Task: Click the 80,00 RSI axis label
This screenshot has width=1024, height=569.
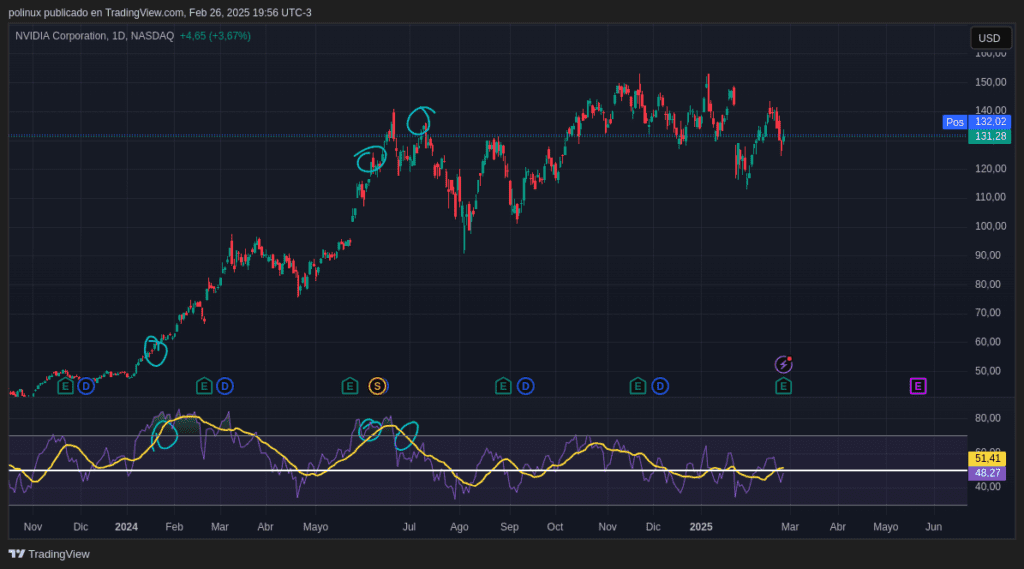Action: [987, 418]
